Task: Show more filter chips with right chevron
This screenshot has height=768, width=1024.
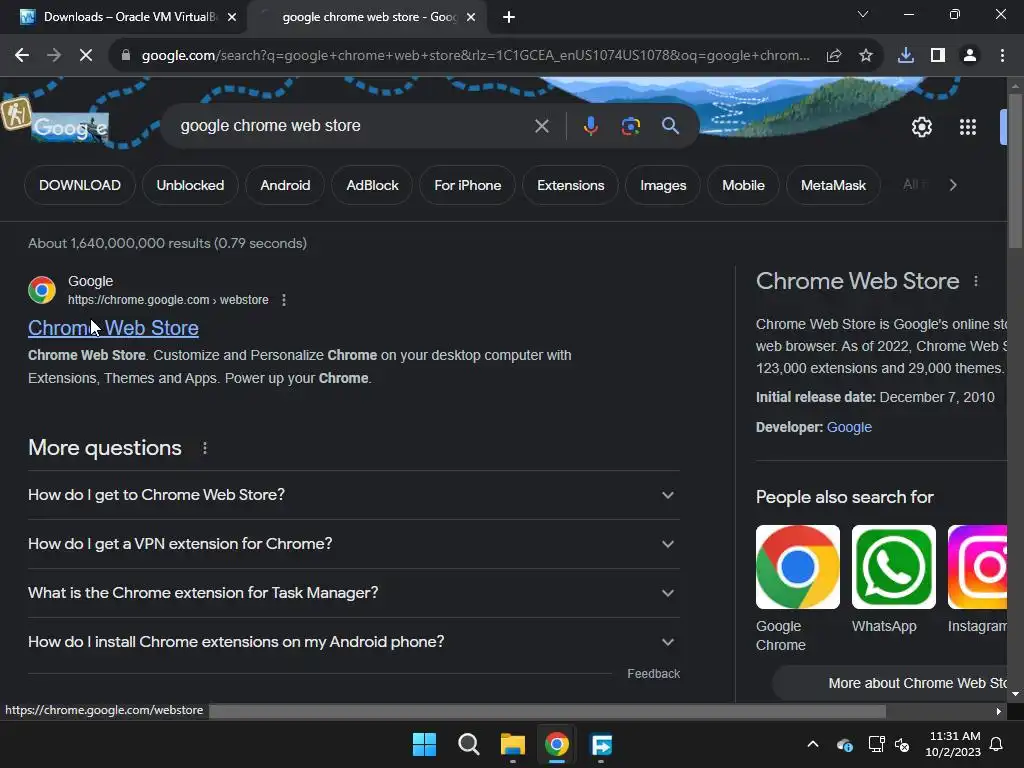Action: click(953, 185)
